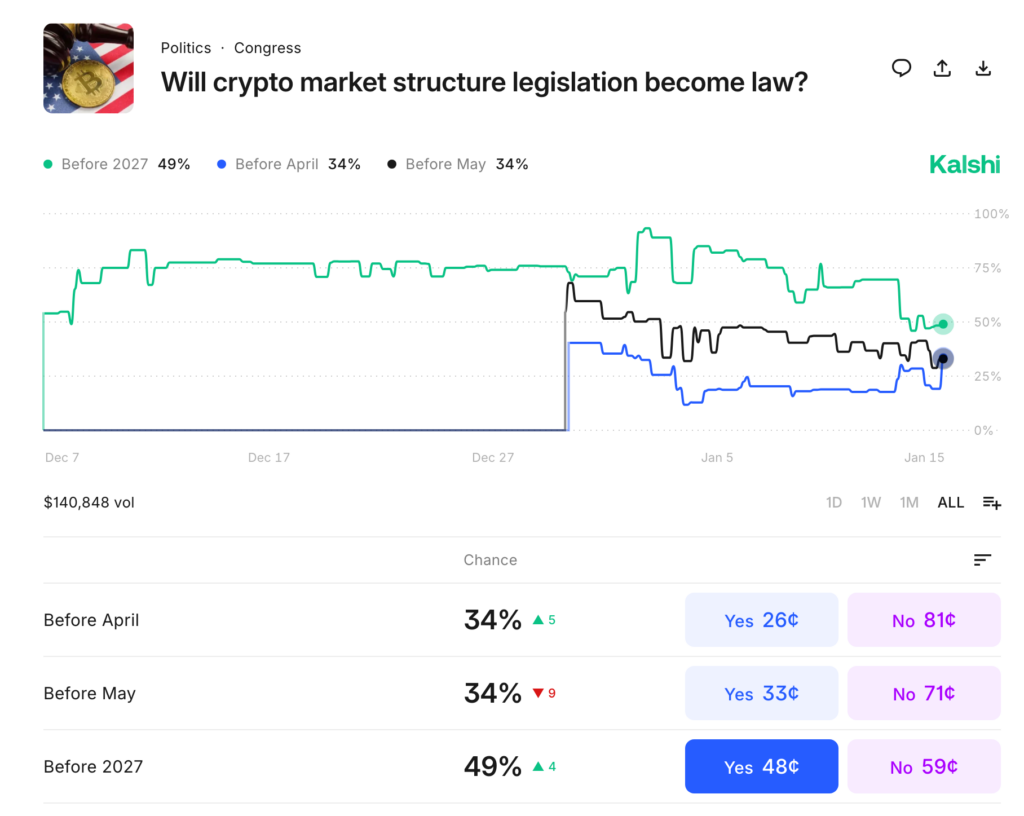Click the Yes 48¢ Before 2027 button
Screen dimensions: 1024x816
click(761, 767)
